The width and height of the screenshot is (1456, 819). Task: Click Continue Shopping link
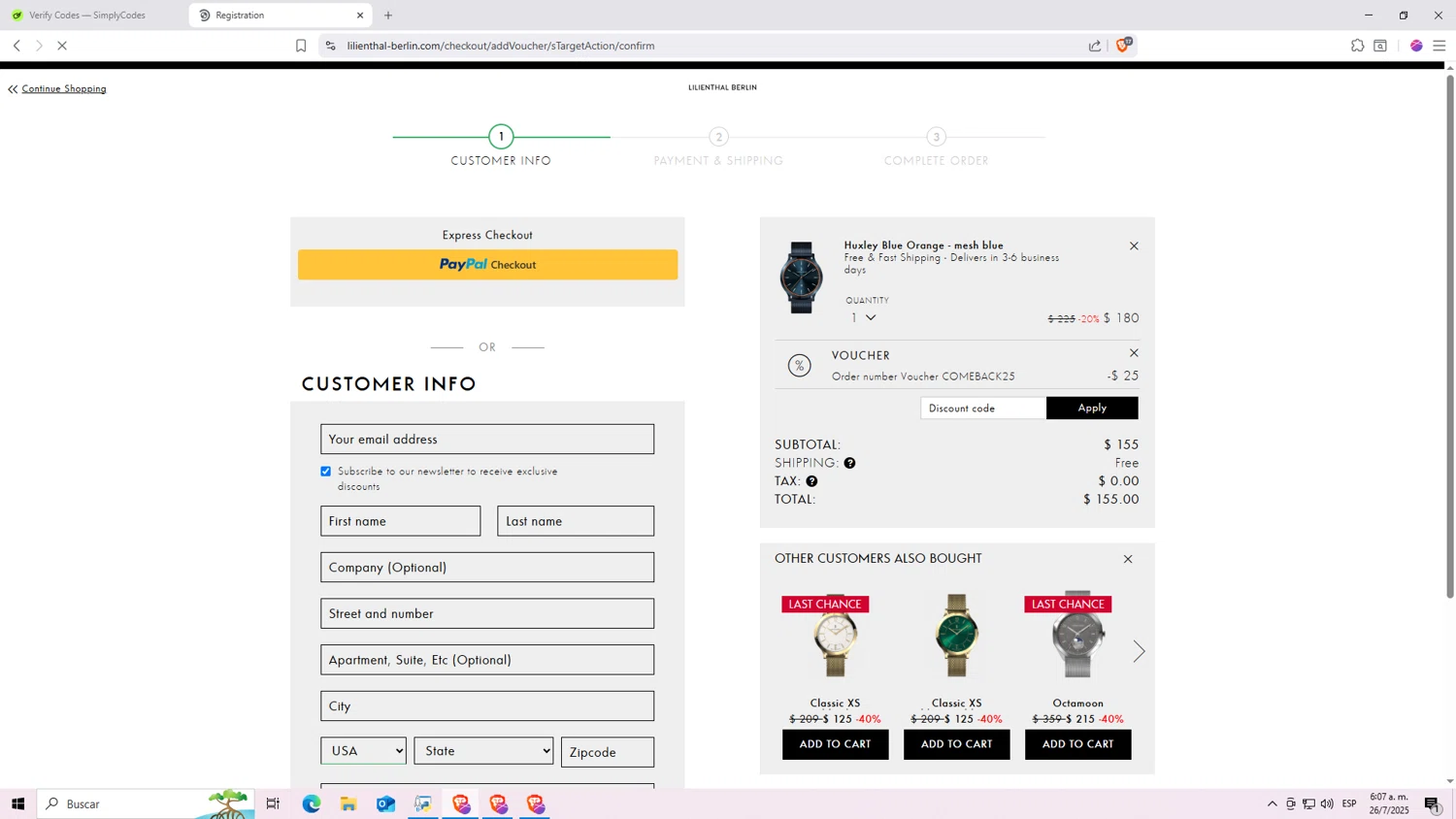[x=63, y=89]
